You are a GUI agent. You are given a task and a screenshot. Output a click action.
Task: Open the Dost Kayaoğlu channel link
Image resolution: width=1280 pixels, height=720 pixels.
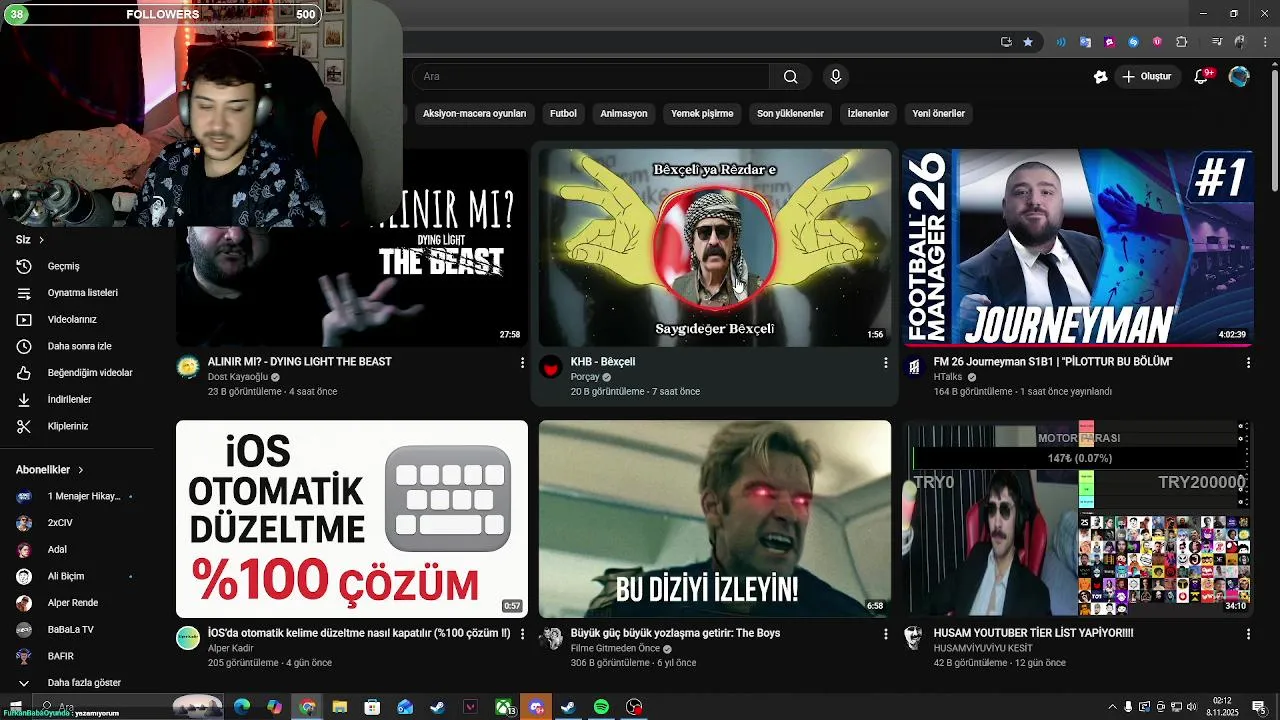(x=238, y=377)
